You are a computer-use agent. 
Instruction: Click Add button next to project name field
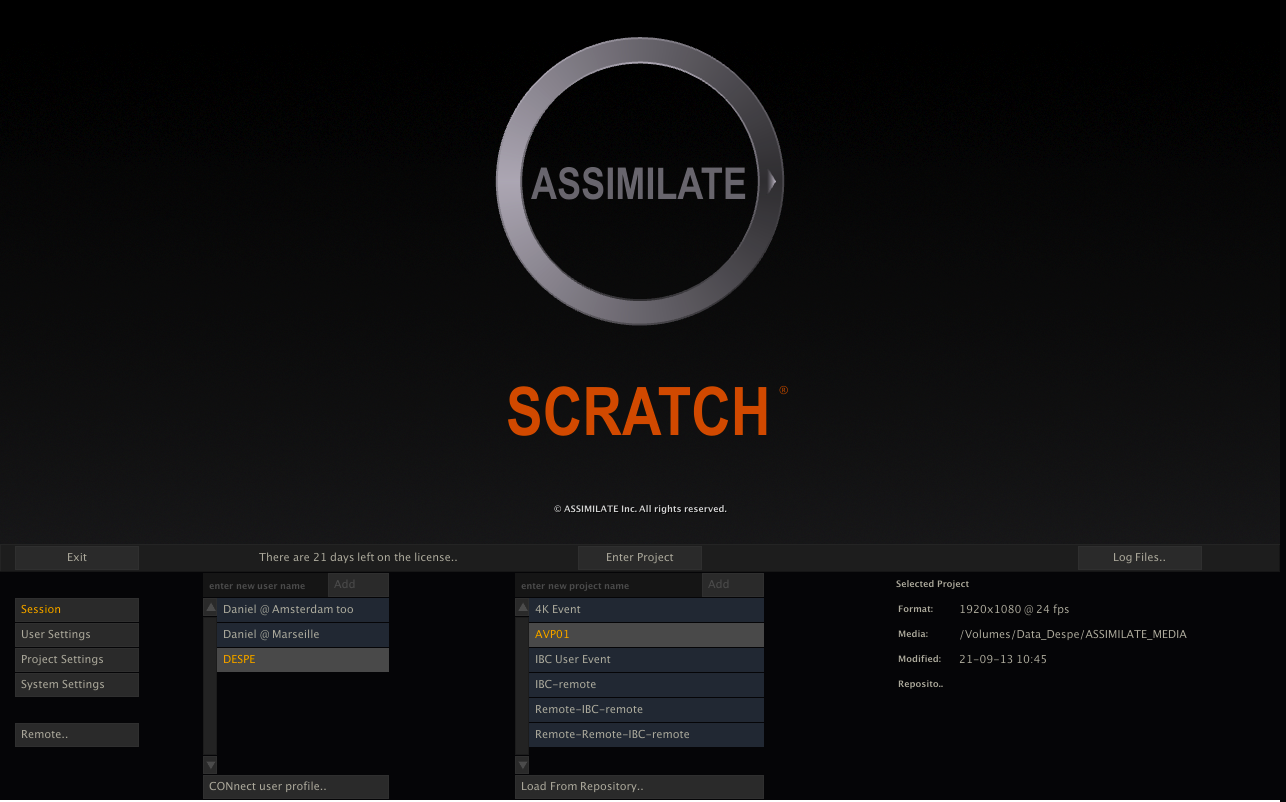coord(733,584)
